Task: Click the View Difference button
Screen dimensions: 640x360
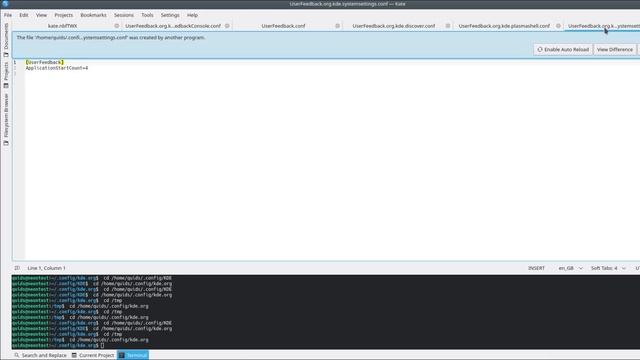Action: (615, 49)
